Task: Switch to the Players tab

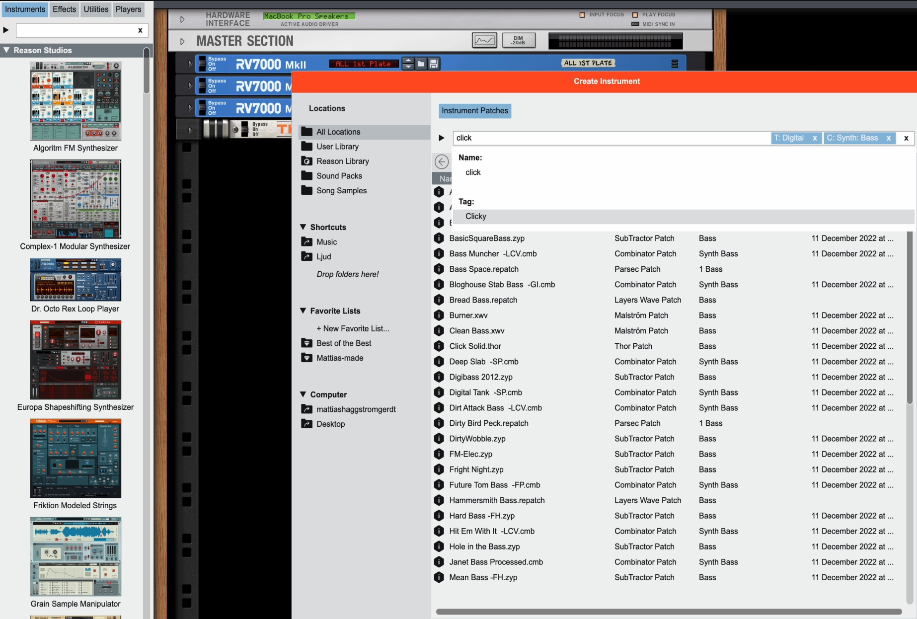Action: [128, 9]
